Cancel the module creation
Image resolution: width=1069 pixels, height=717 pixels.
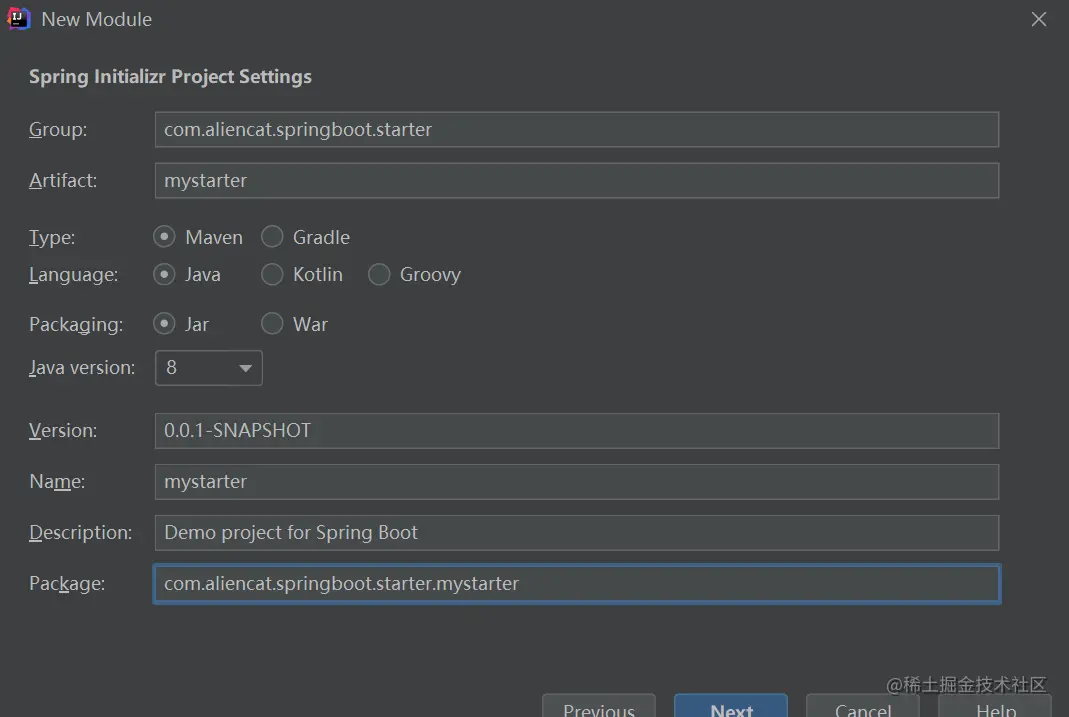(863, 706)
